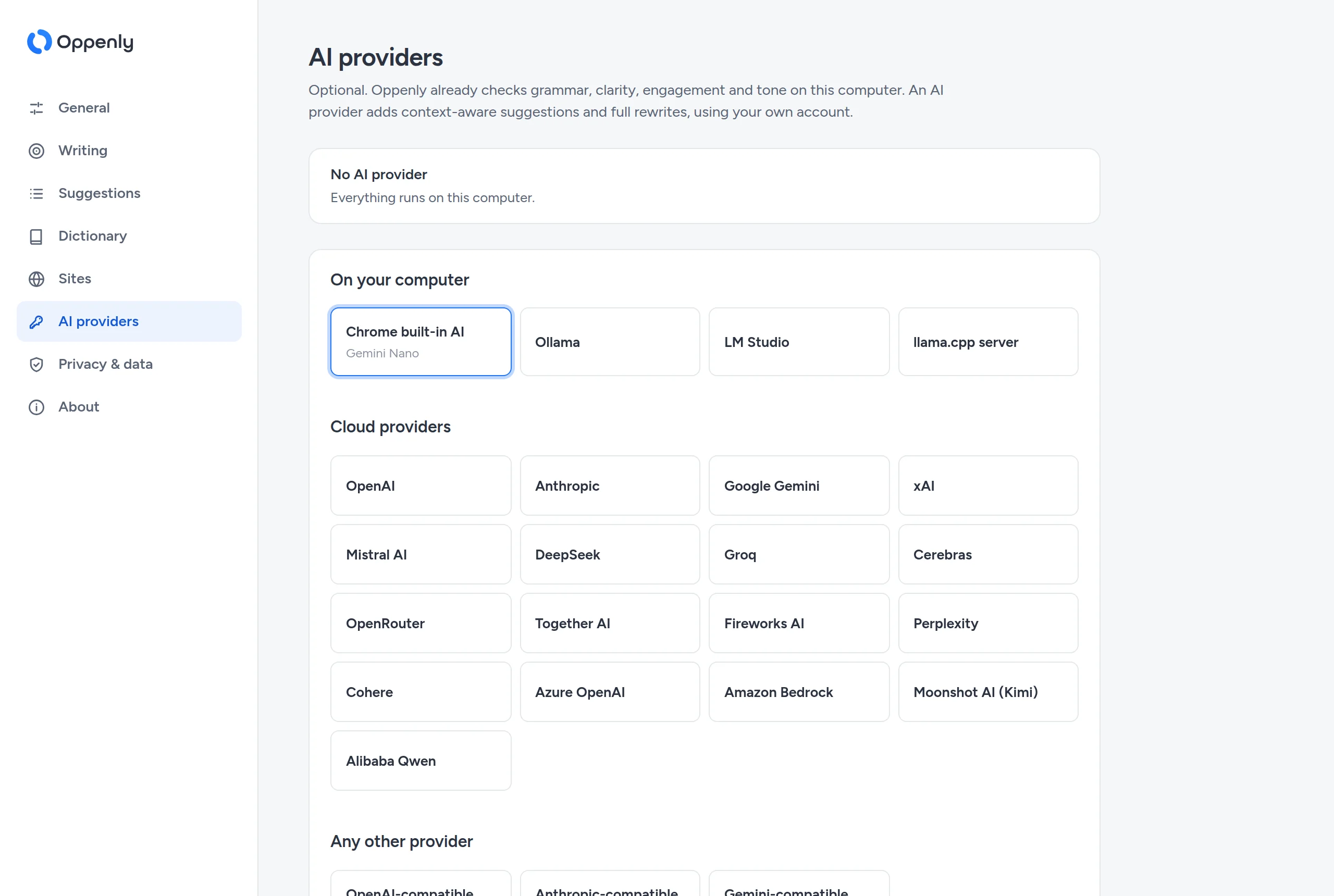The image size is (1334, 896).
Task: Choose the Groq provider card
Action: pos(799,554)
